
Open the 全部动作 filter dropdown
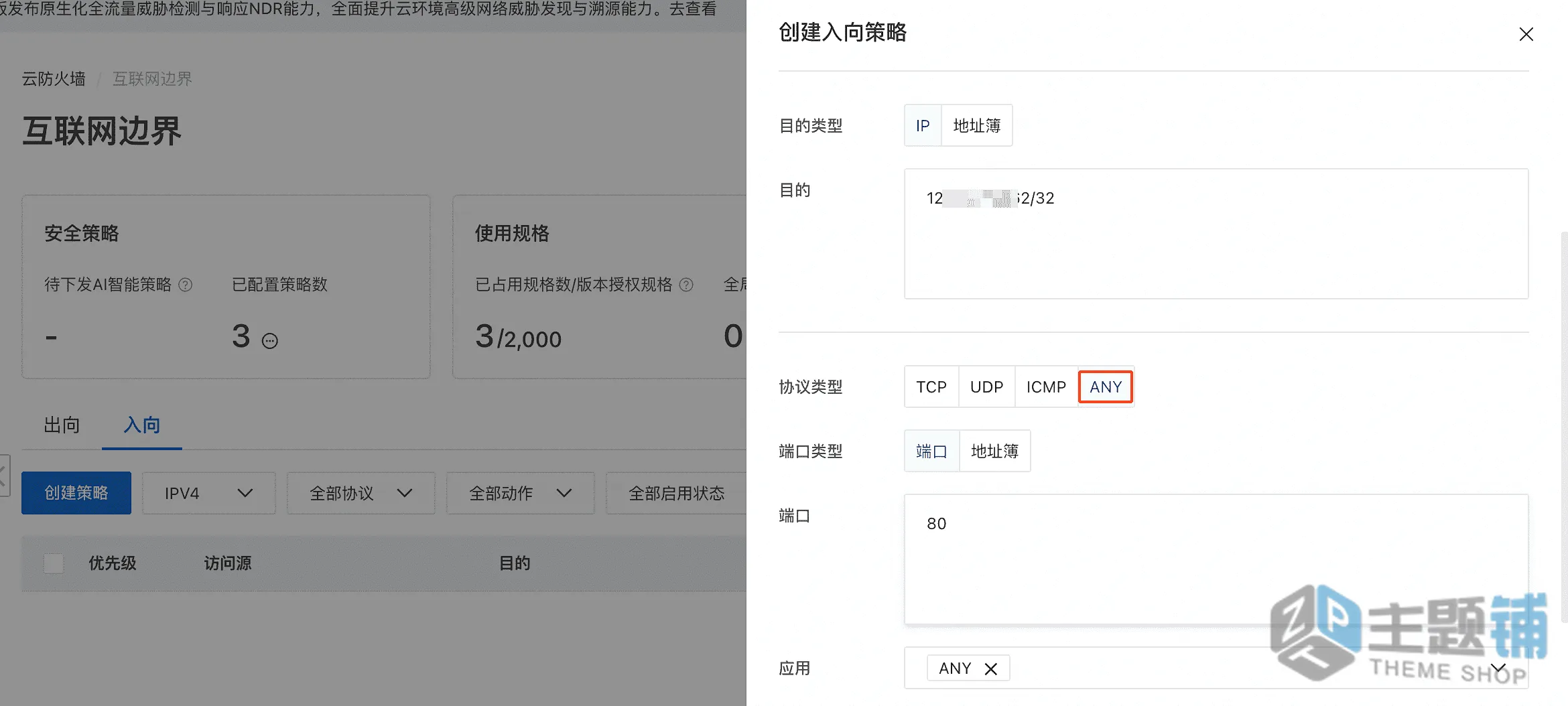521,493
